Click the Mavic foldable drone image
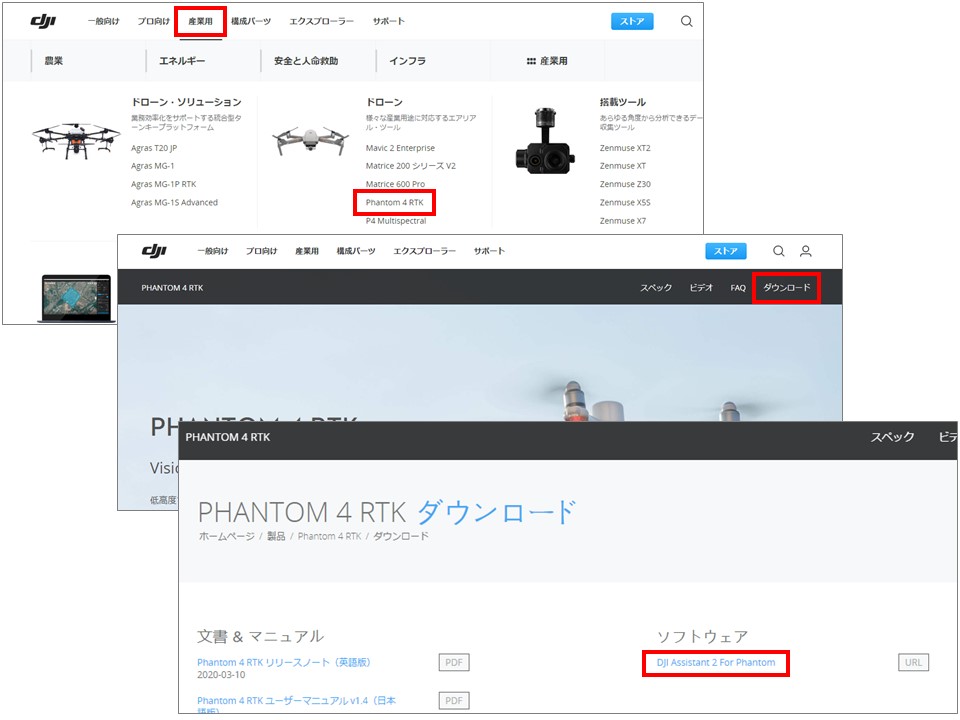The width and height of the screenshot is (960, 720). coord(310,141)
